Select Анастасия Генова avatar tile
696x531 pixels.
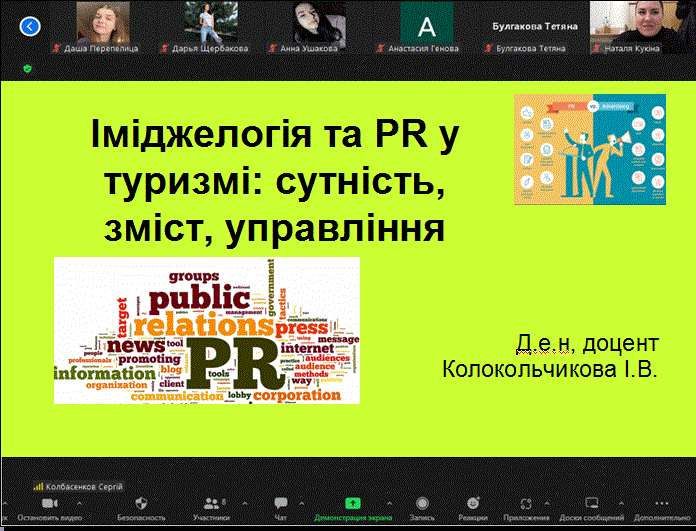tap(427, 22)
